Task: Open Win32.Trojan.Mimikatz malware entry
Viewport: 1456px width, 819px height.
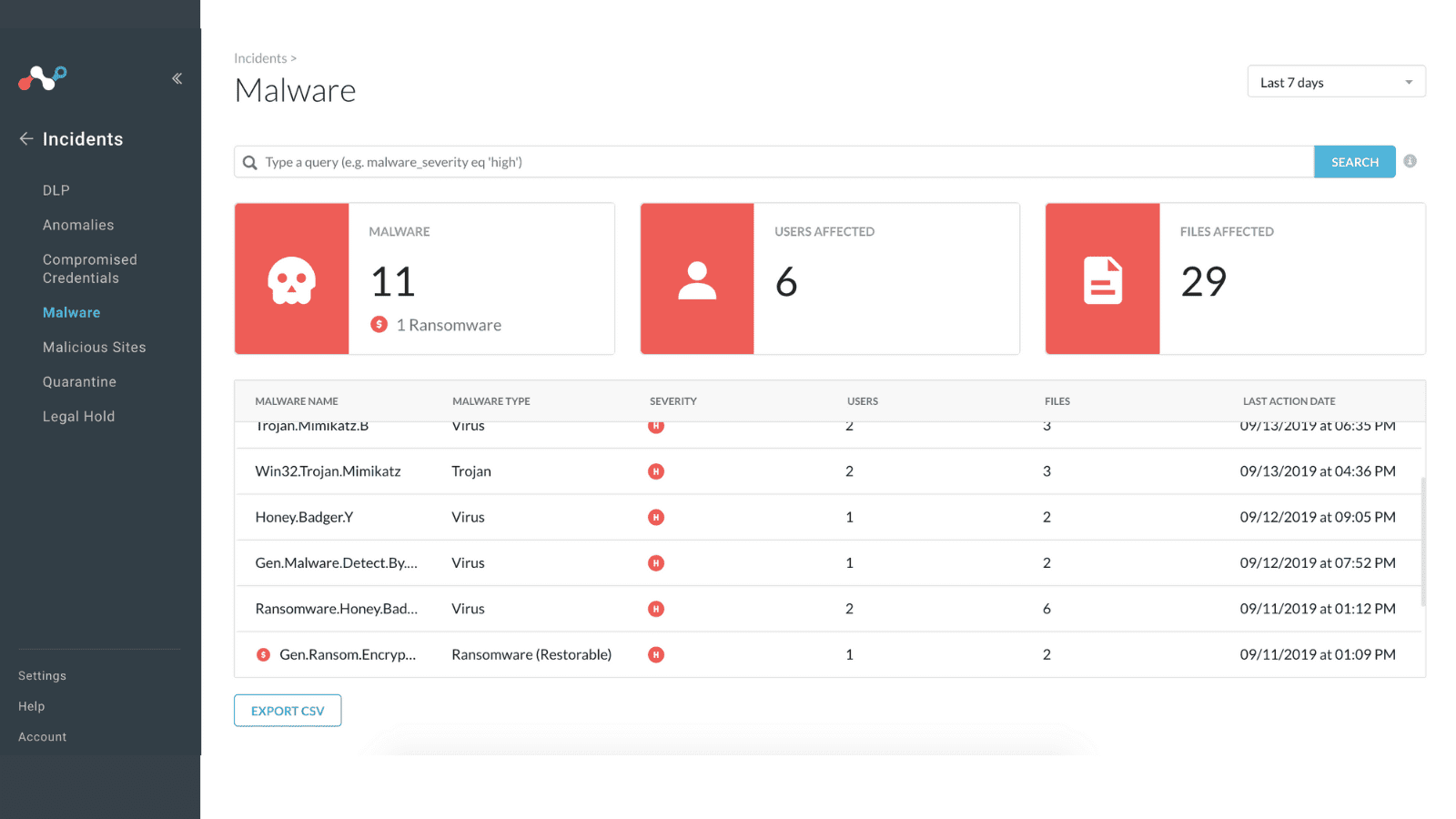Action: pos(328,471)
